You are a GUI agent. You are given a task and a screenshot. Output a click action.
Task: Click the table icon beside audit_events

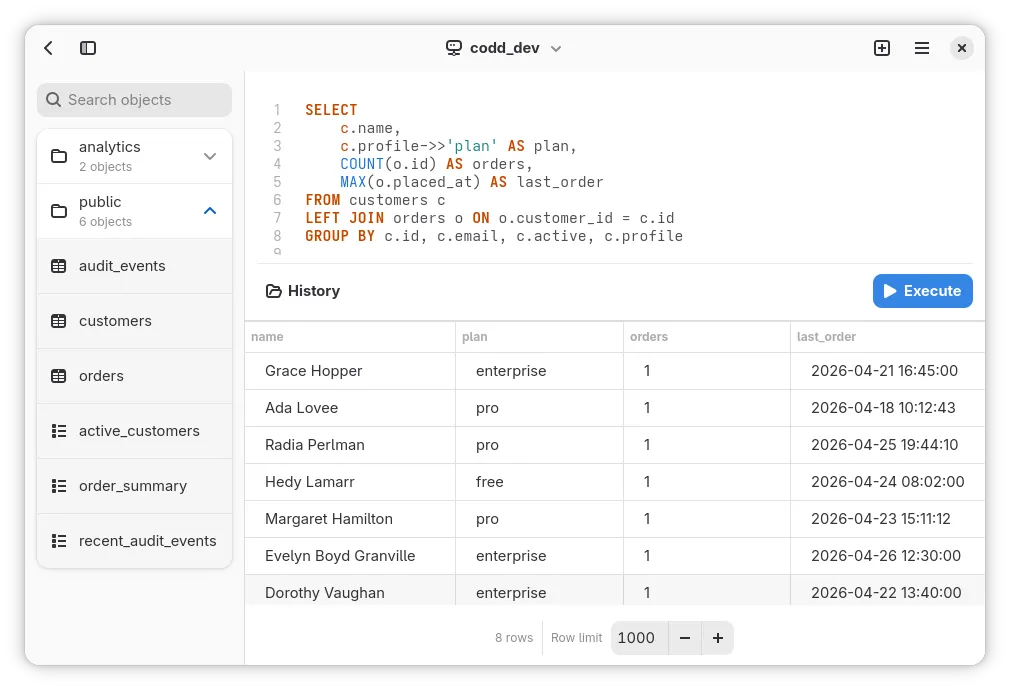click(59, 266)
